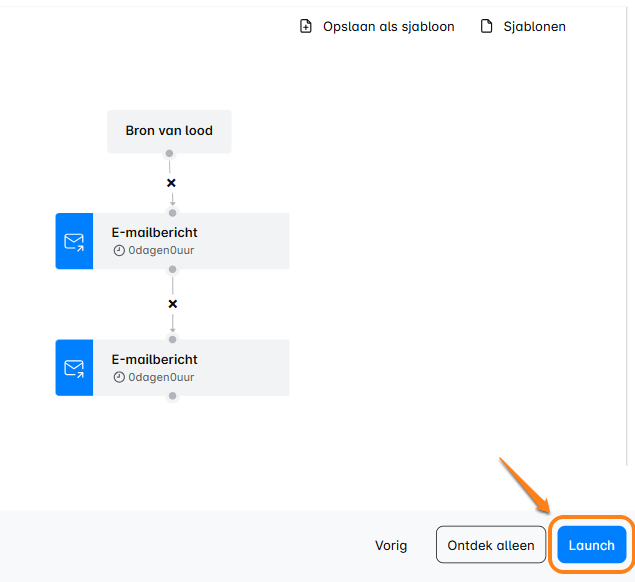Screen dimensions: 635x582
Task: Remove the connection below Bron van lood
Action: (x=171, y=183)
